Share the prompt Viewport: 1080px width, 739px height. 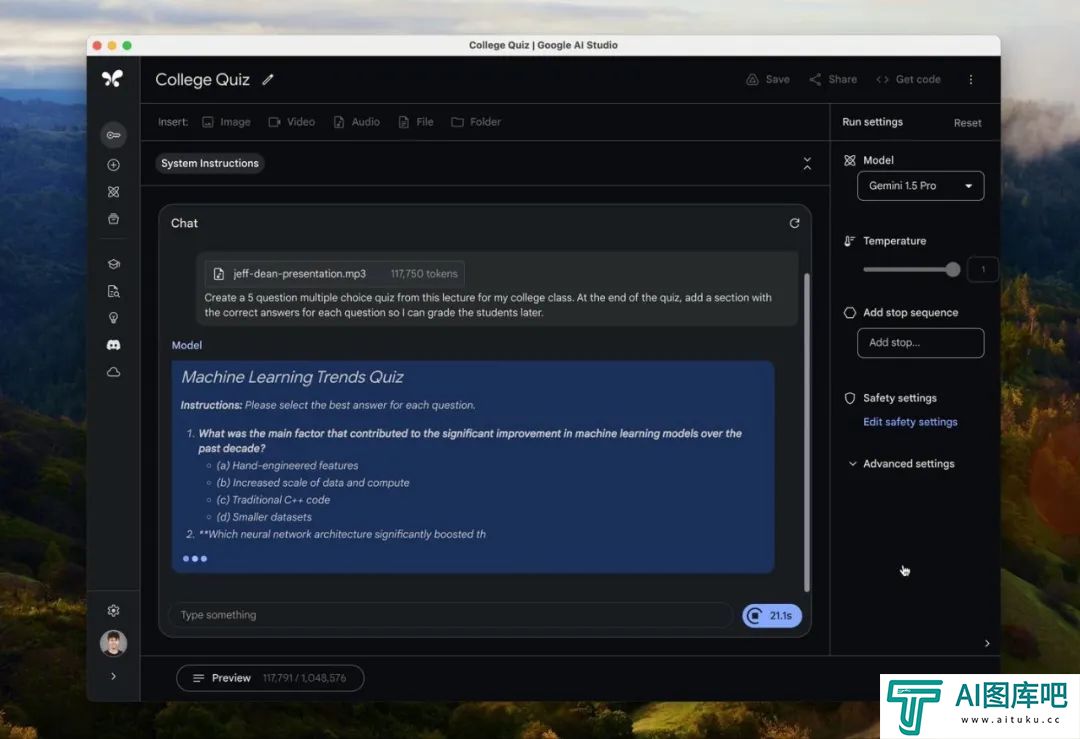(x=833, y=79)
